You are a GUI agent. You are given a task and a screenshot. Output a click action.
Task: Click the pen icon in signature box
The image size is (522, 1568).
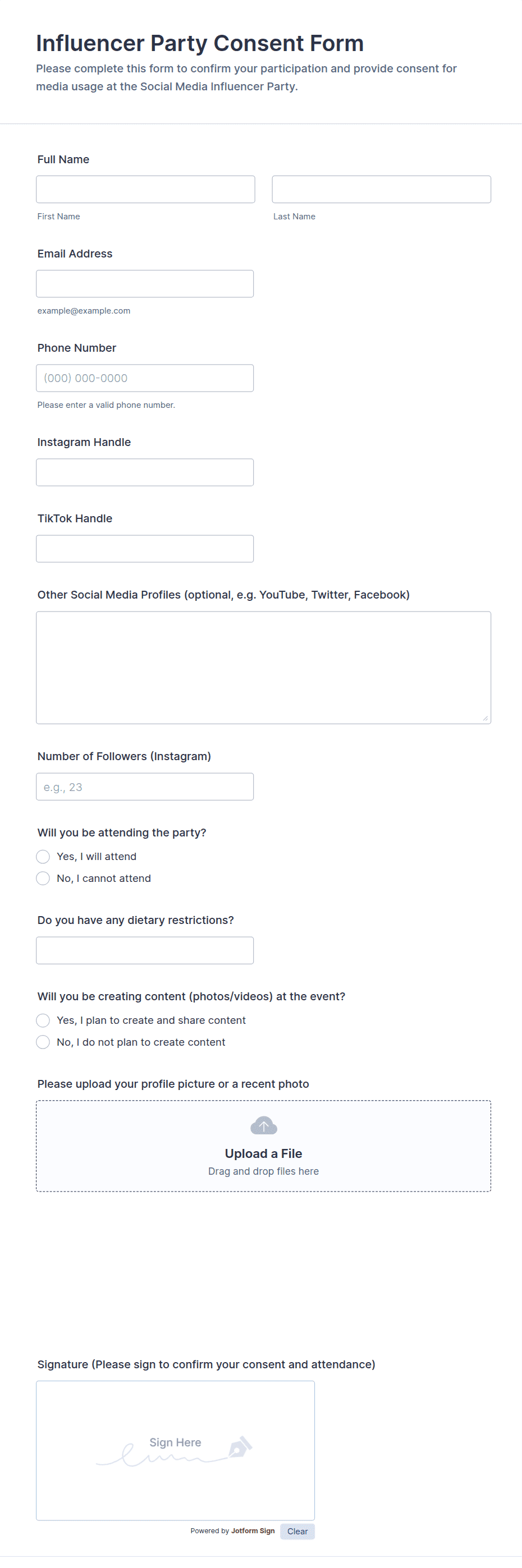(x=240, y=1446)
